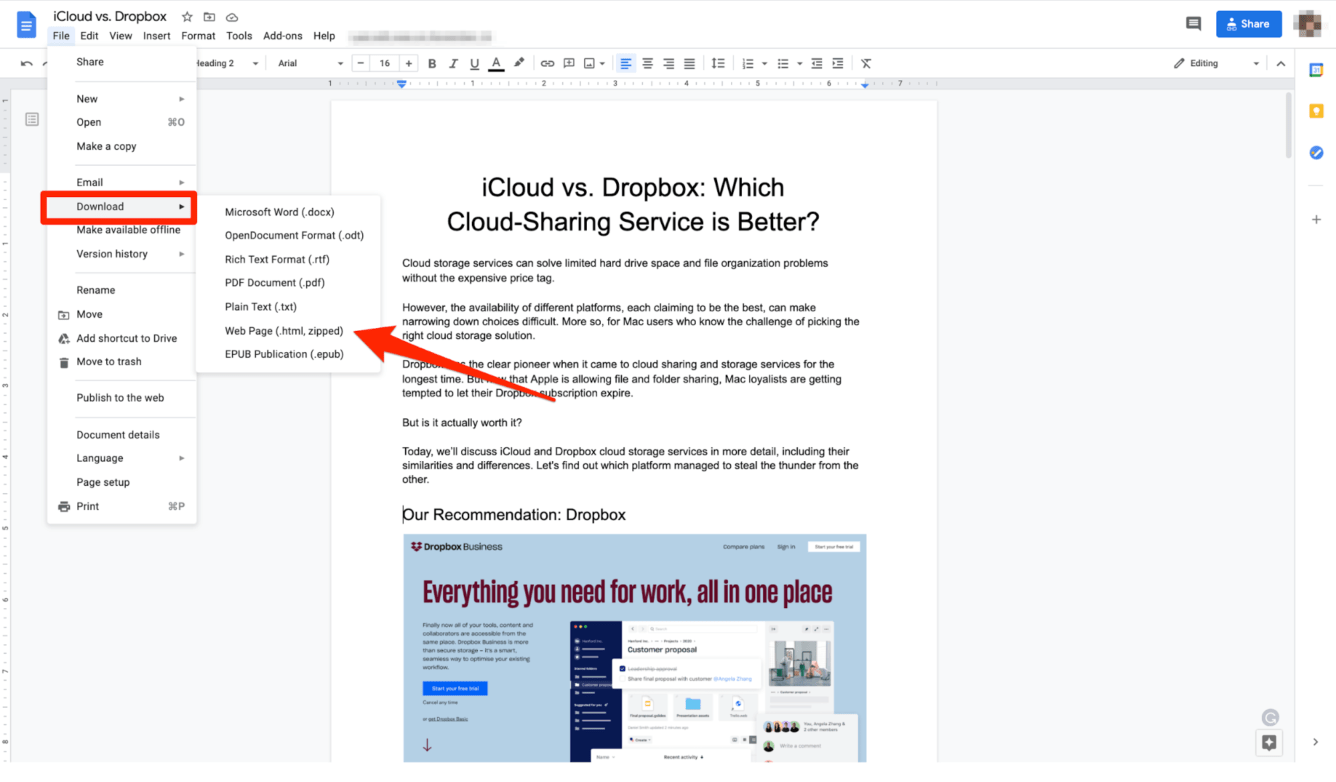Select the paint format tool
Screen dimensions: 1336x782
click(x=519, y=63)
